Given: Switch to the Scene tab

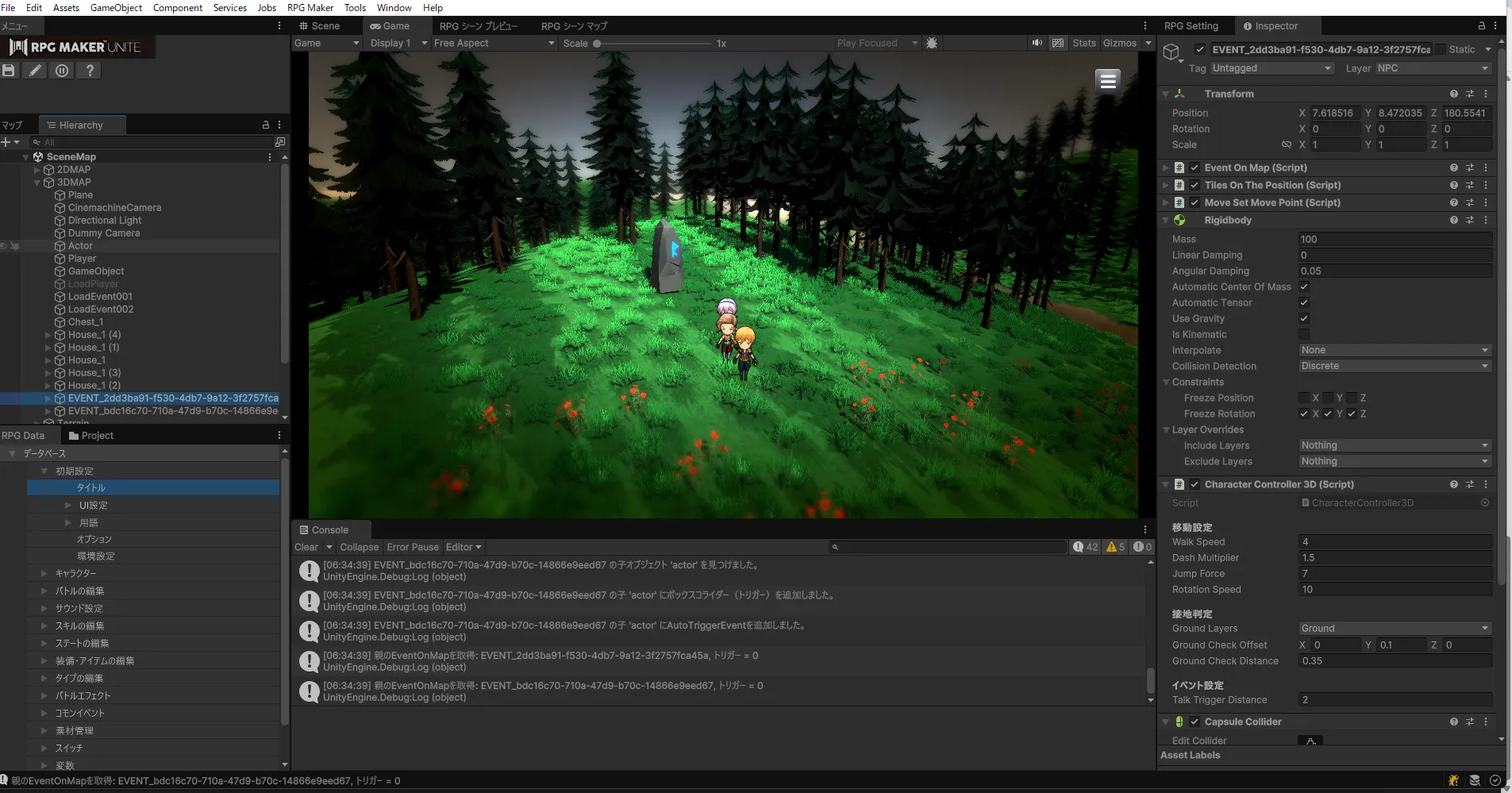Looking at the screenshot, I should 320,26.
